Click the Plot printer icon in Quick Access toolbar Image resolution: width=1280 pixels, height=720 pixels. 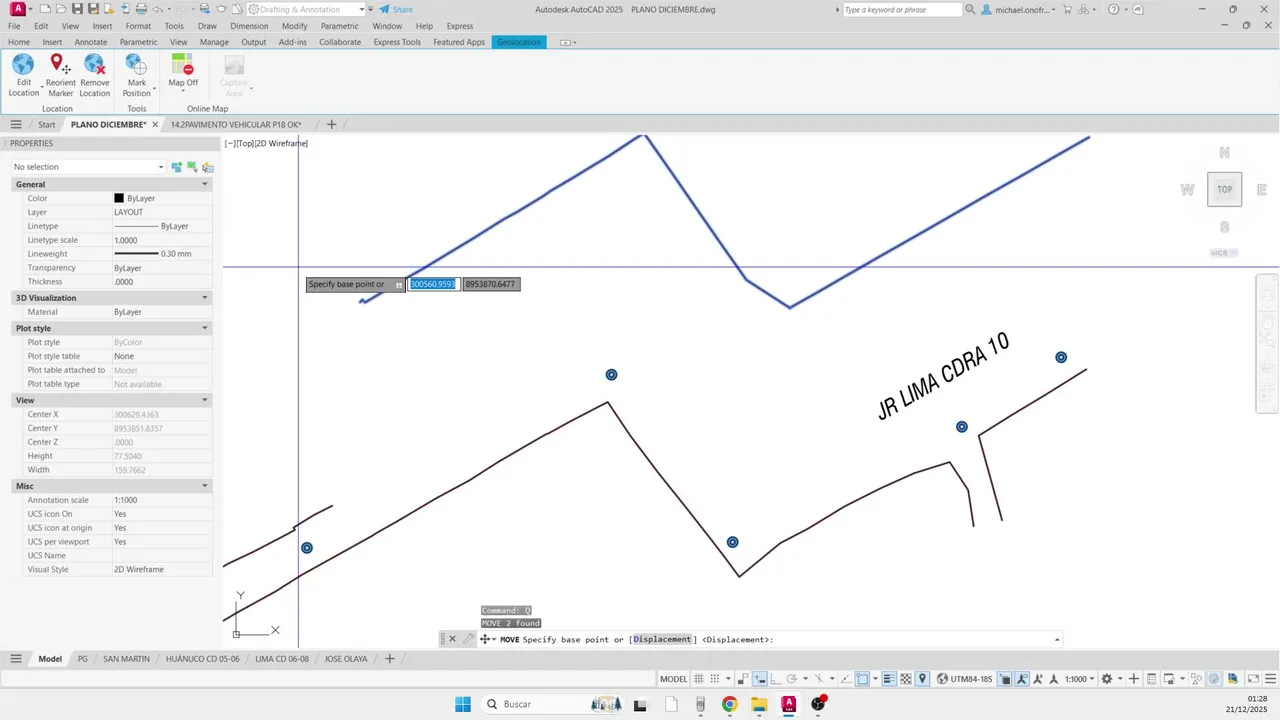[x=141, y=9]
